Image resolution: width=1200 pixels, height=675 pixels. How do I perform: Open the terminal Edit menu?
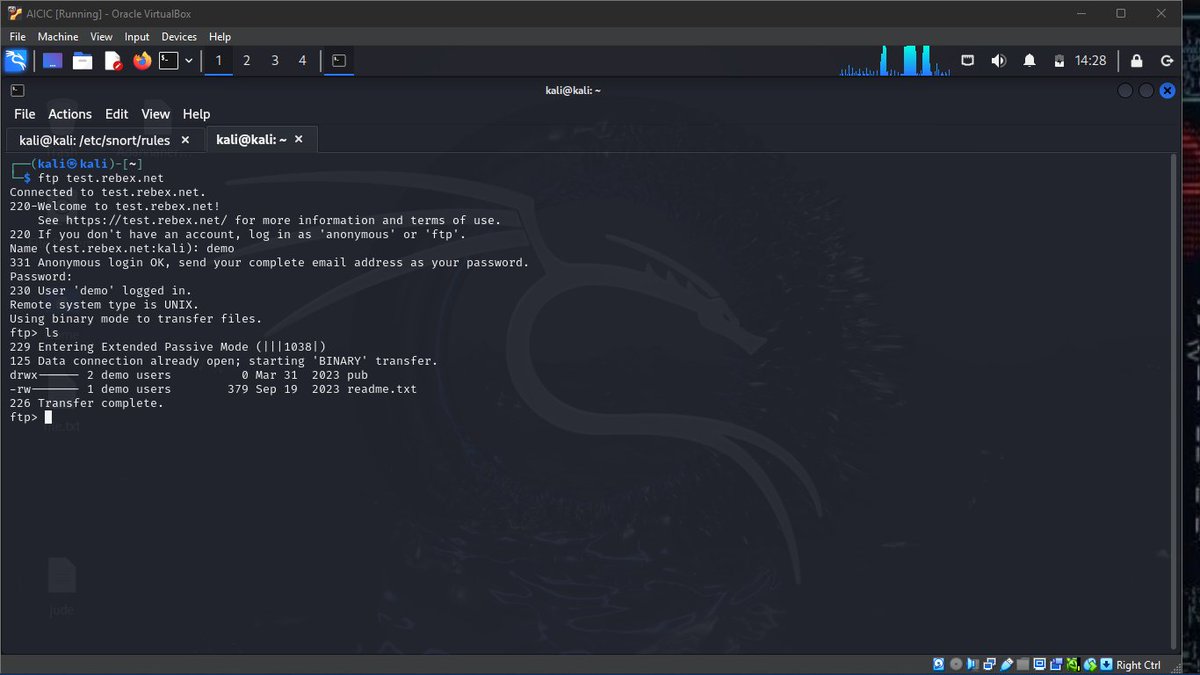pos(117,114)
